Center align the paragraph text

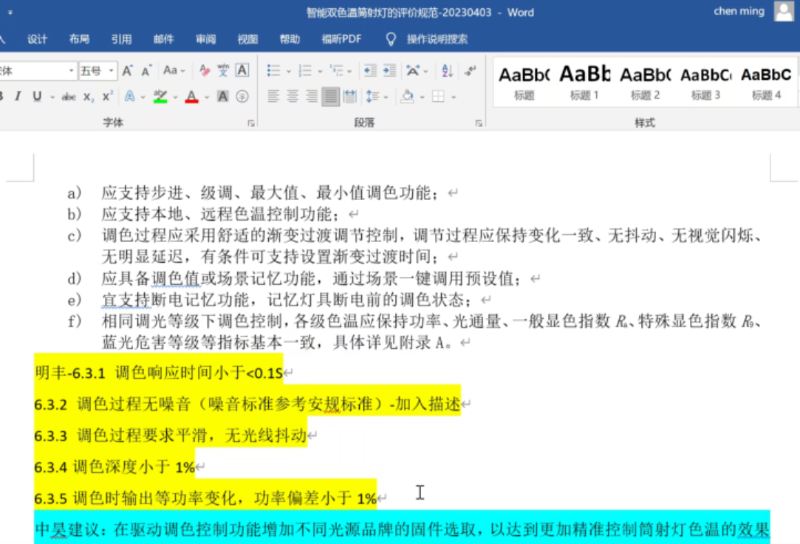pyautogui.click(x=292, y=97)
